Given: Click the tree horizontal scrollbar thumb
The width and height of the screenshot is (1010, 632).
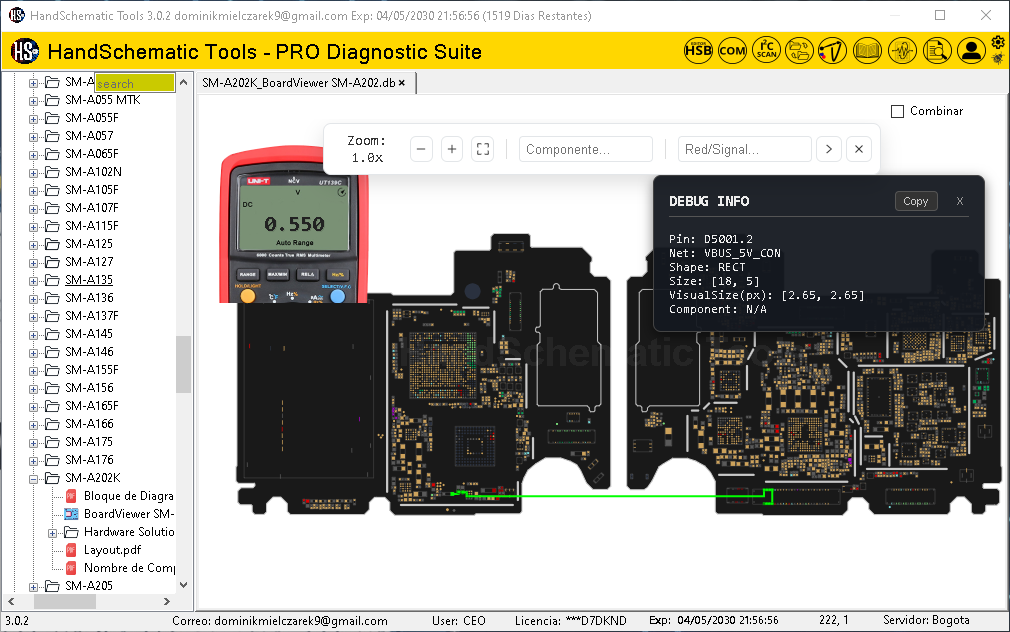Looking at the screenshot, I should tap(65, 601).
